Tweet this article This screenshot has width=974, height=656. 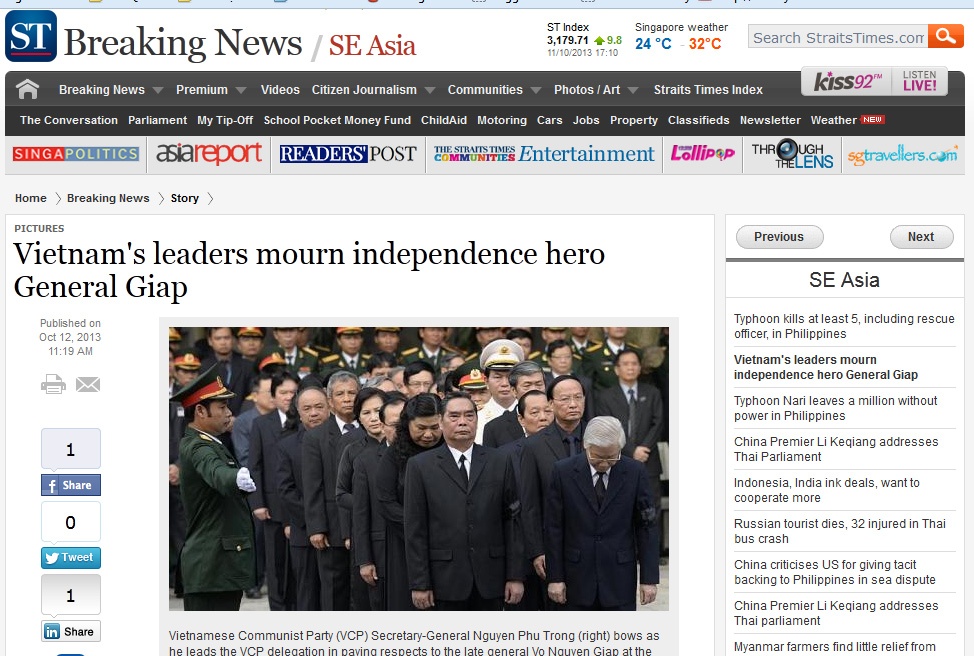click(71, 557)
